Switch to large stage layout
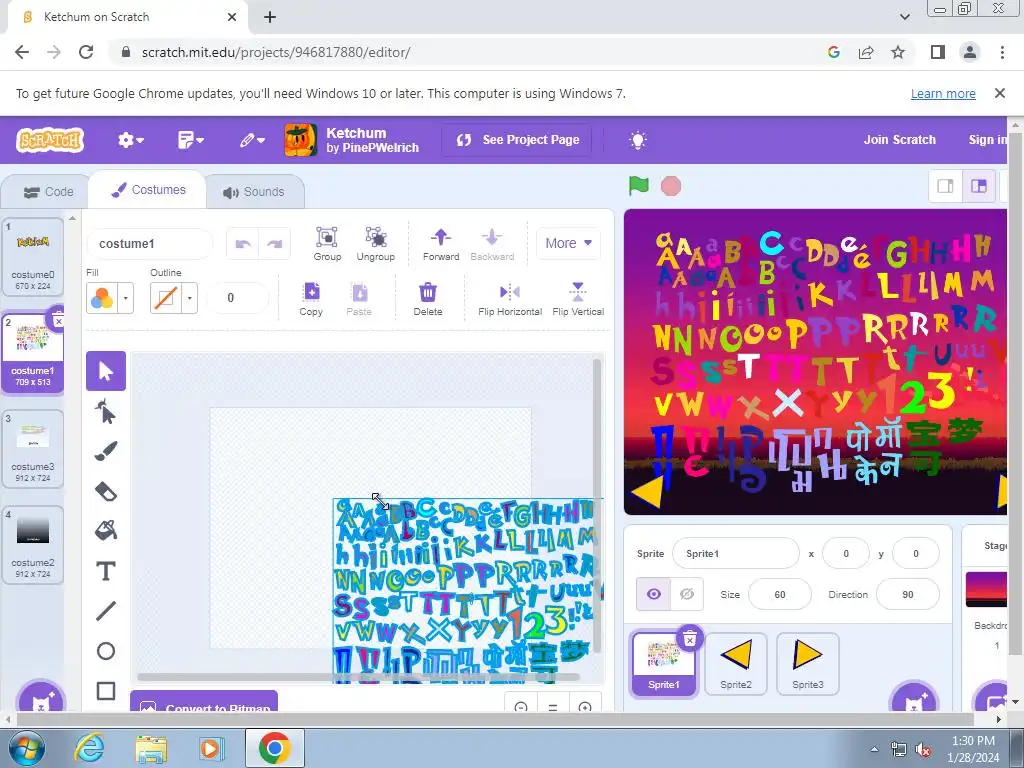This screenshot has height=768, width=1024. point(978,186)
